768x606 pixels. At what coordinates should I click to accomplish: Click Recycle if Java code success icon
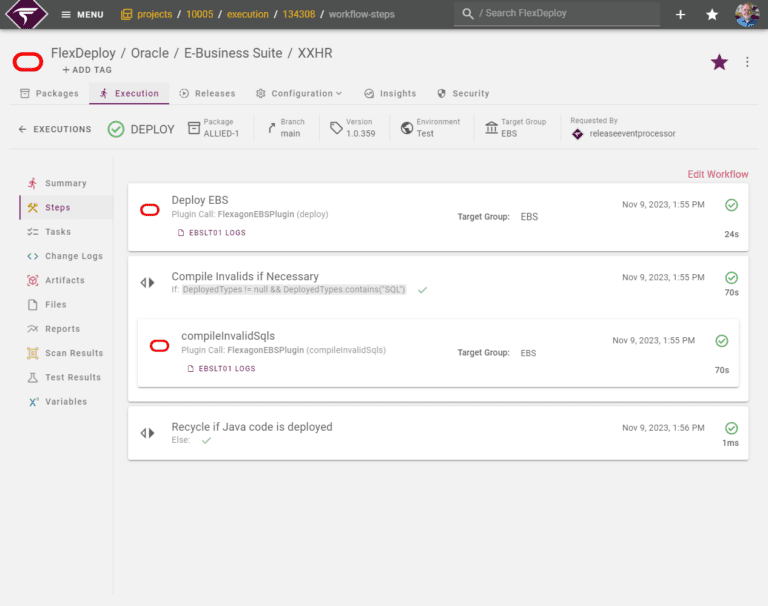[731, 428]
